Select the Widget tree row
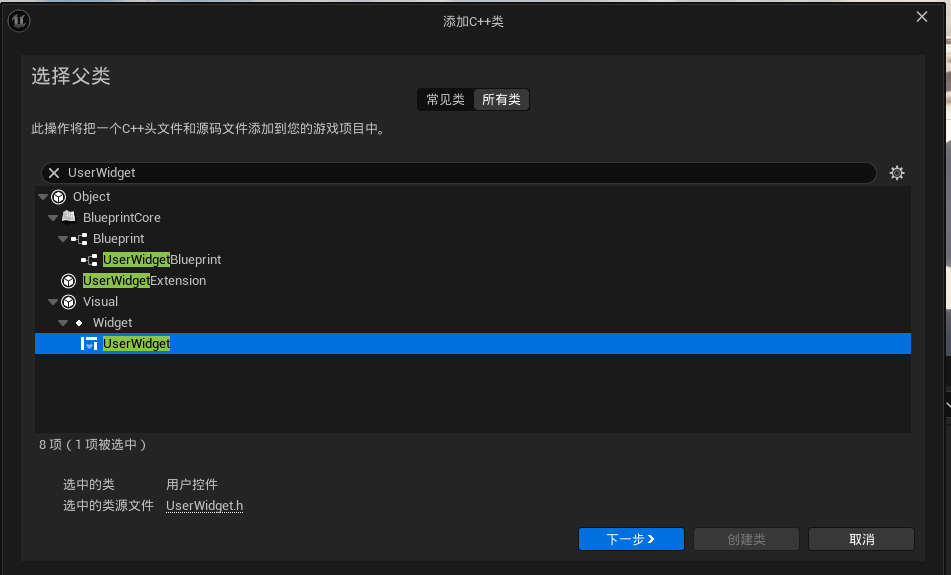 [473, 323]
